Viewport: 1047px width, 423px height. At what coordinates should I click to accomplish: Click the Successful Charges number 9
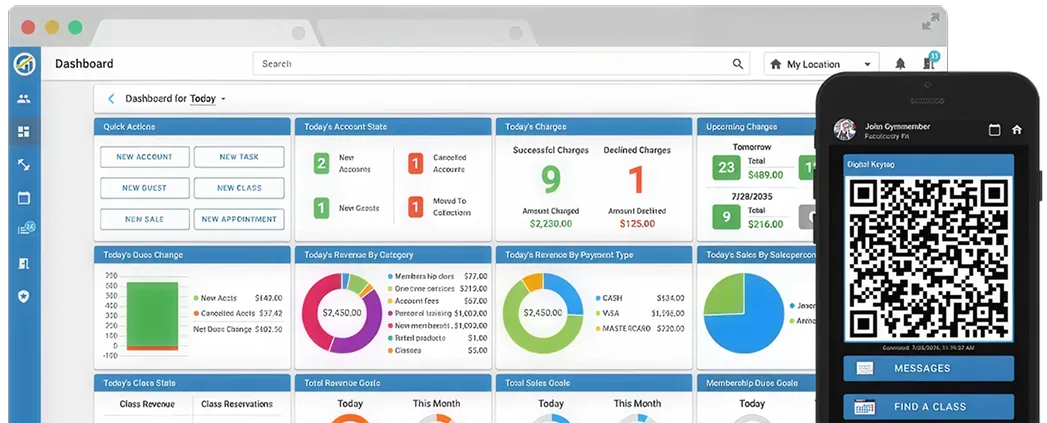[x=551, y=180]
